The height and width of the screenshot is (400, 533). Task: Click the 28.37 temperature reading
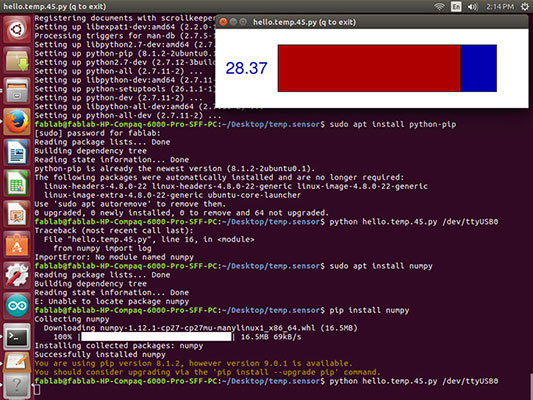tap(246, 68)
